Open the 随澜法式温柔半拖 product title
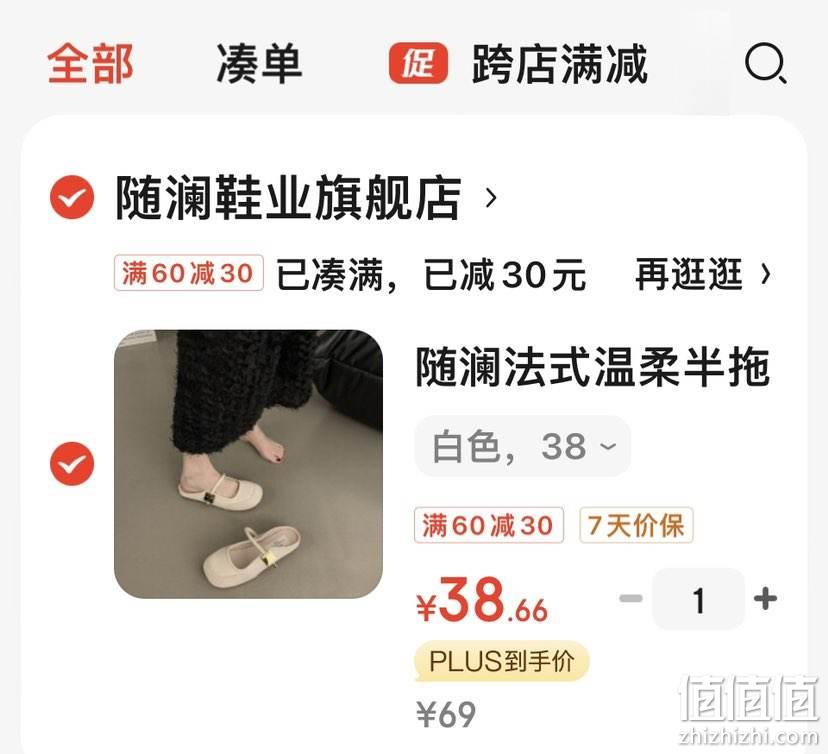The height and width of the screenshot is (754, 828). [x=591, y=367]
